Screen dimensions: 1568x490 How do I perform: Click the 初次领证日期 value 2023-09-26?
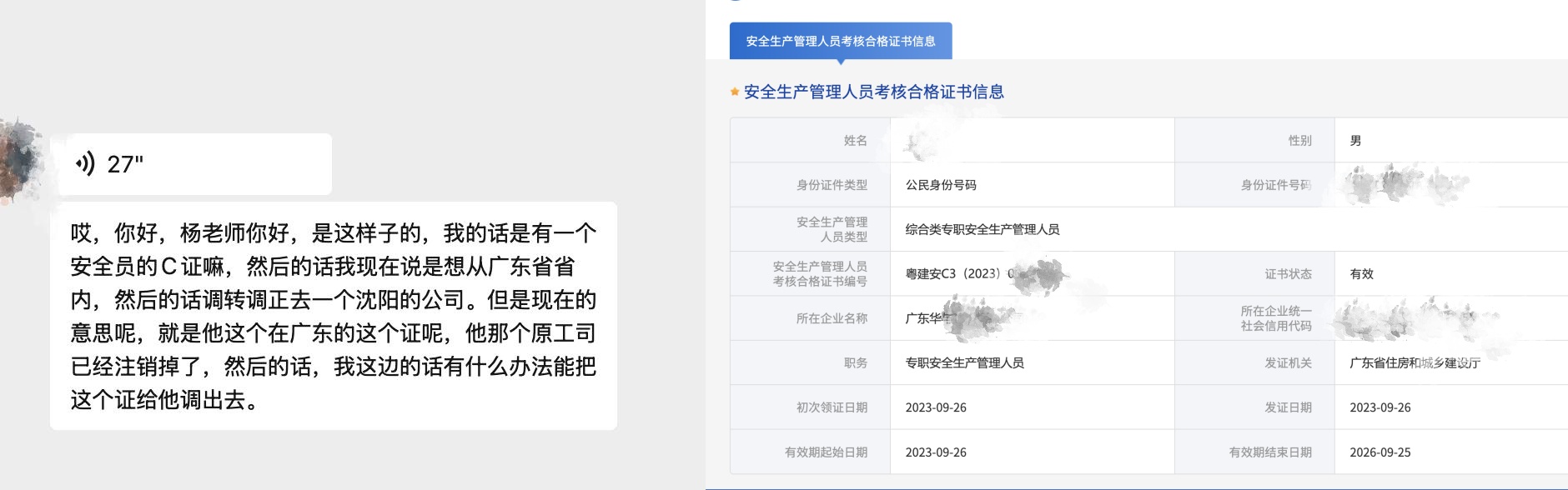tap(936, 407)
